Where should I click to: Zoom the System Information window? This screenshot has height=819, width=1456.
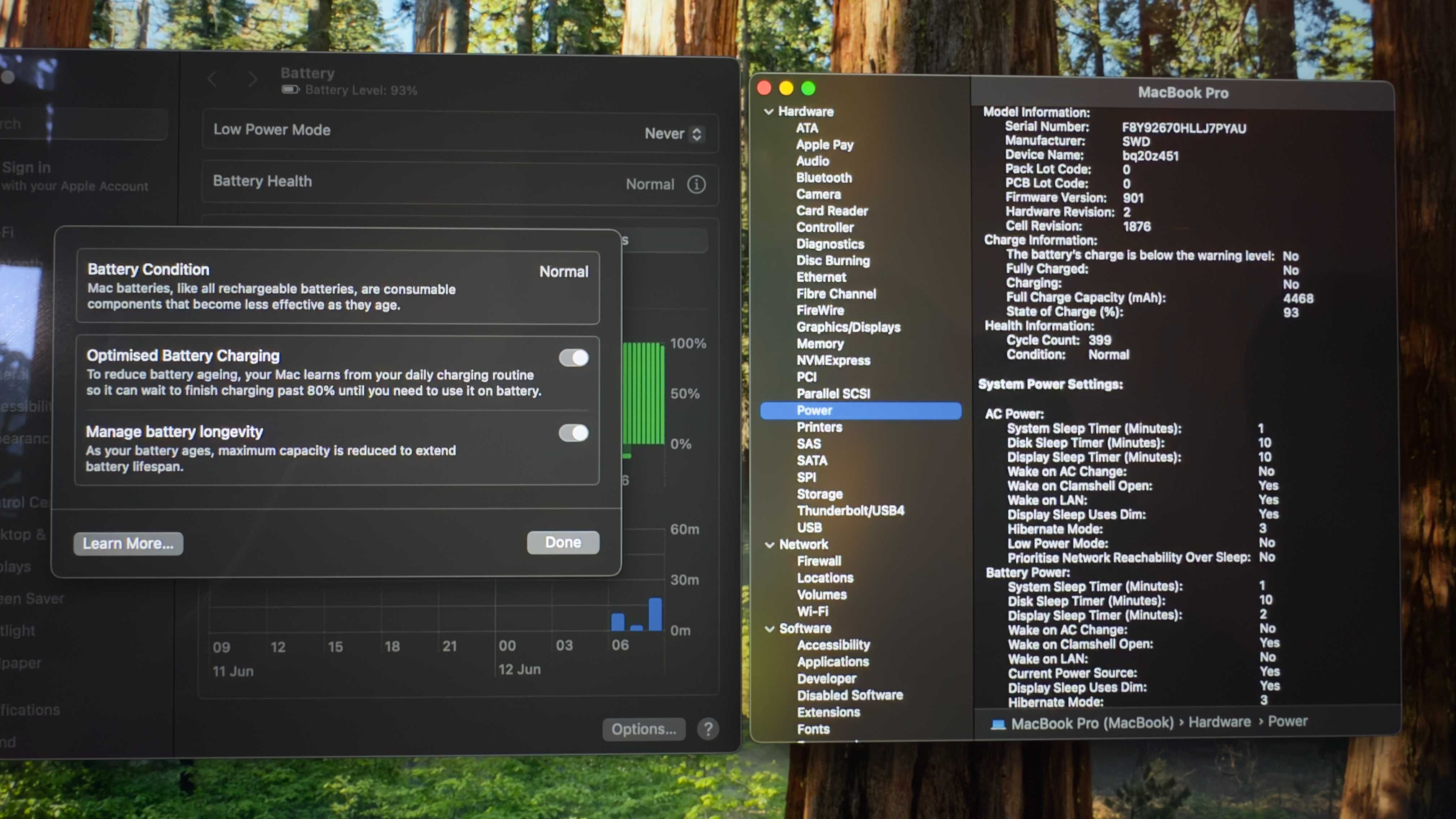(808, 89)
